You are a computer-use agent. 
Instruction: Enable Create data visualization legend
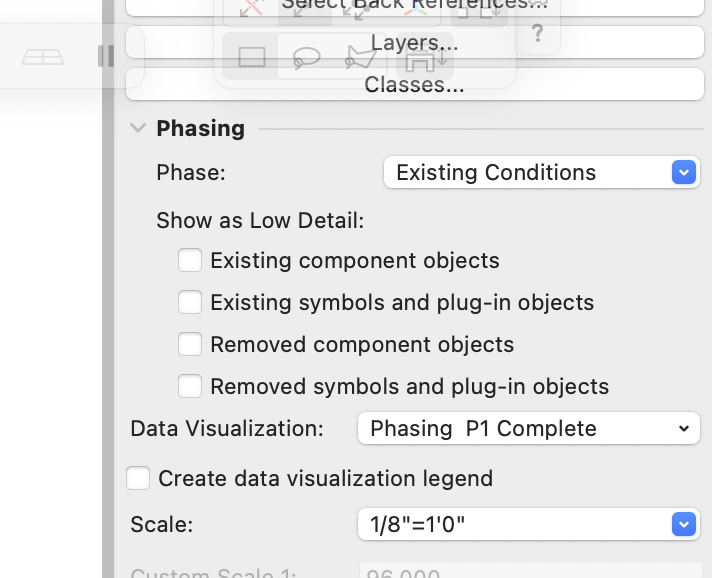[138, 479]
